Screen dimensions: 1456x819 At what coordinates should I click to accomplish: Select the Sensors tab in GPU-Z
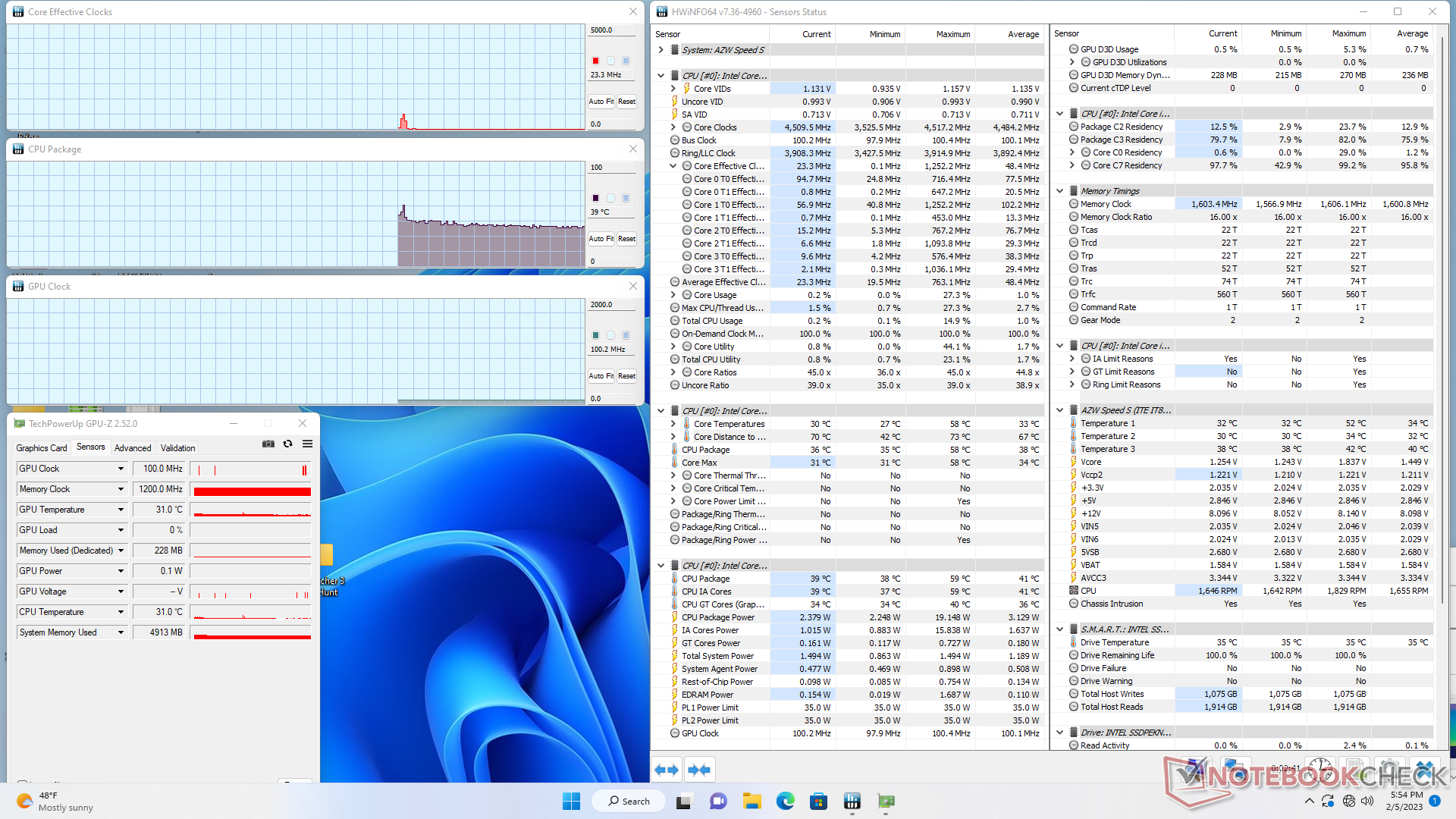[x=90, y=447]
